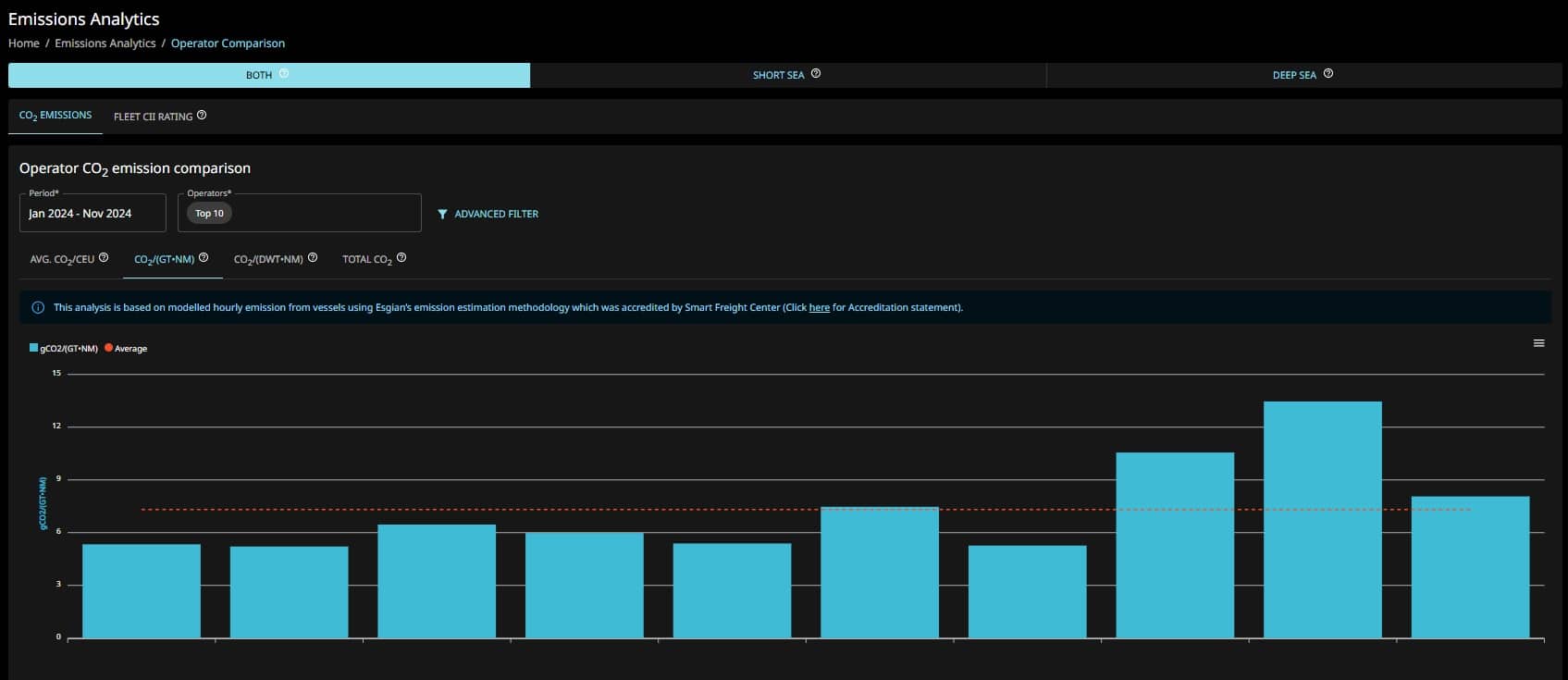Switch to Fleet CII Rating tab
This screenshot has width=1568, height=680.
[153, 117]
